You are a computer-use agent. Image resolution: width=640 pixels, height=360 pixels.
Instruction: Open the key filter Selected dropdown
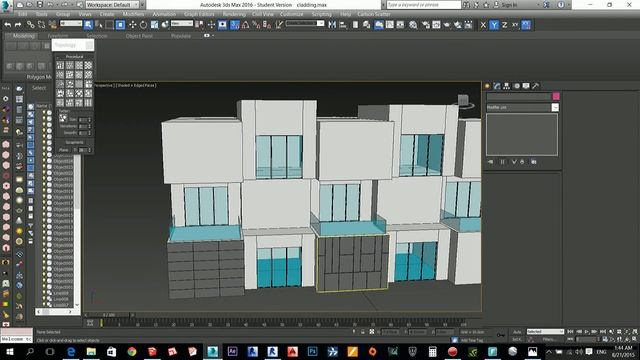[545, 331]
